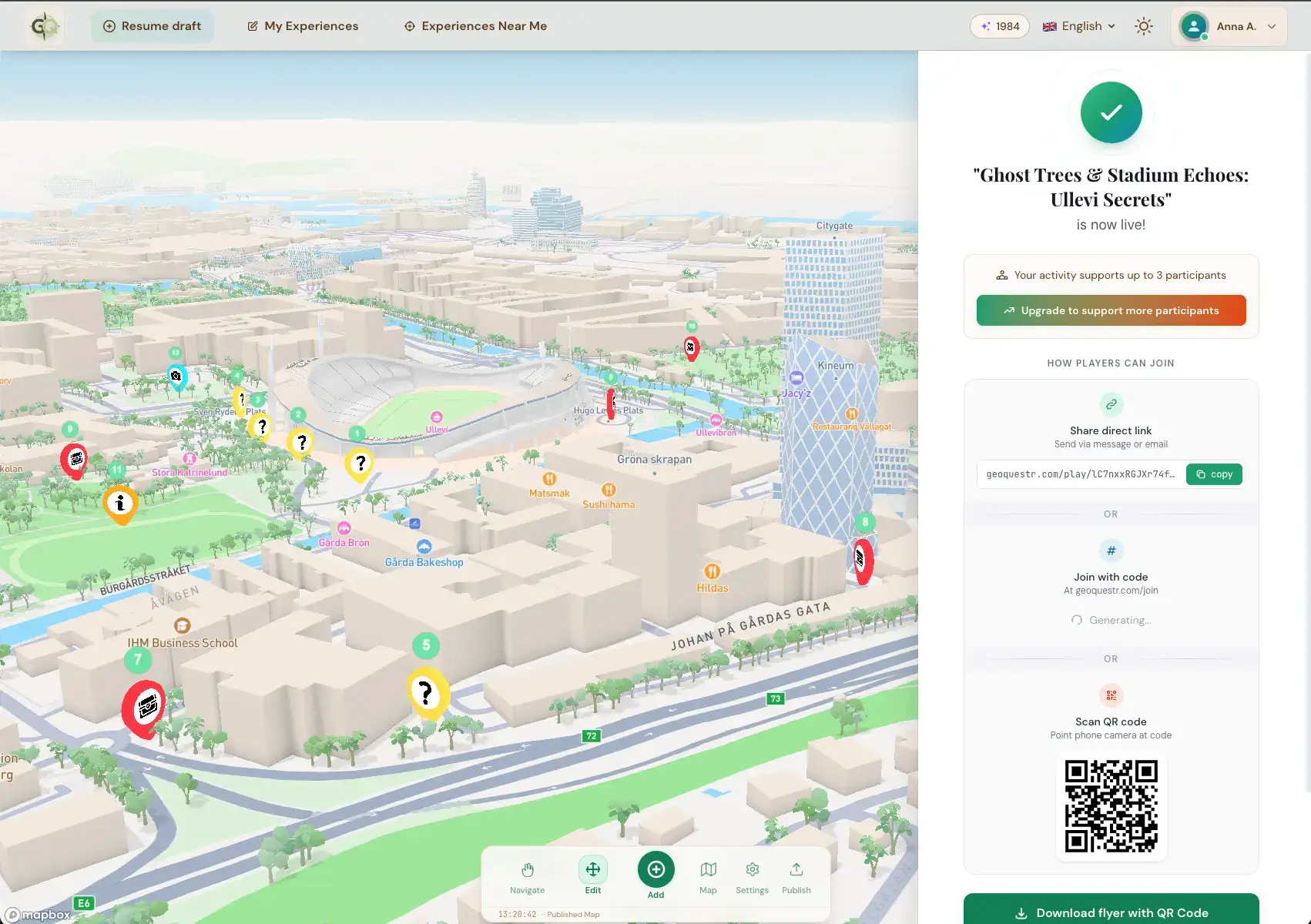Click the Resume draft button
The width and height of the screenshot is (1311, 924).
pyautogui.click(x=153, y=26)
